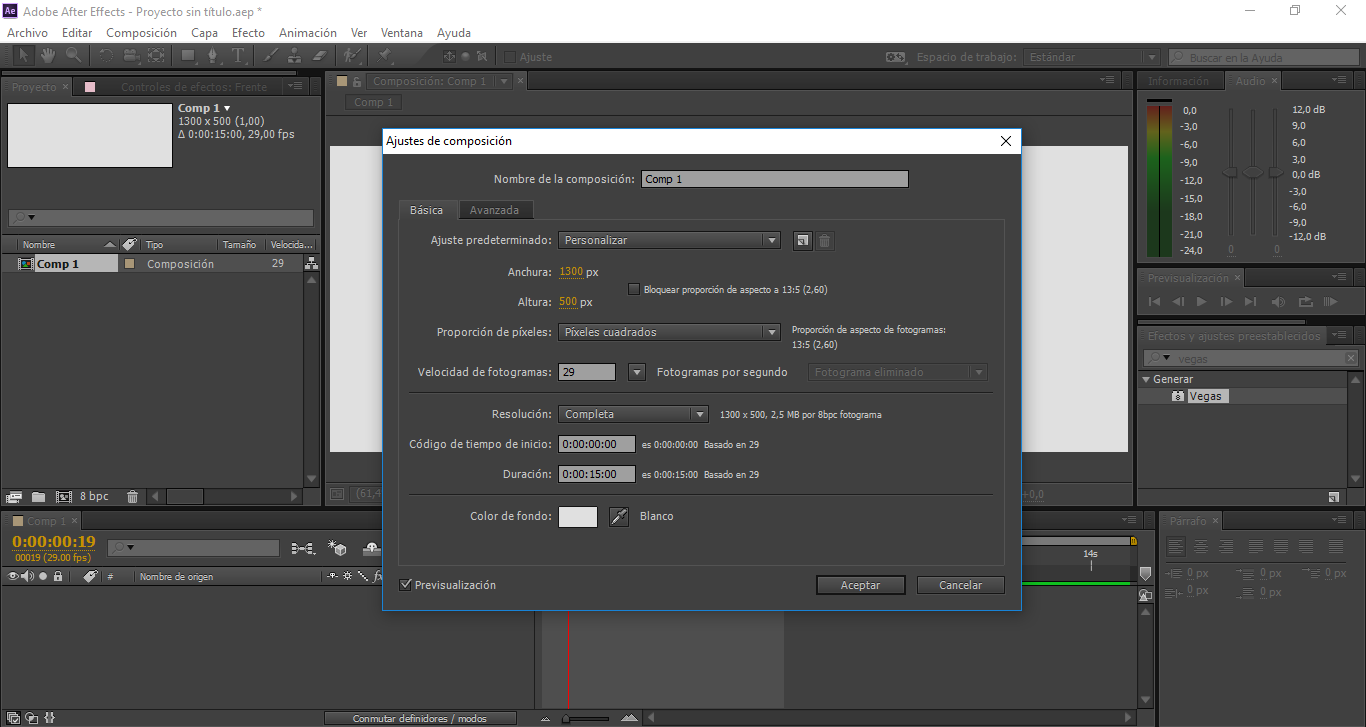Image resolution: width=1366 pixels, height=727 pixels.
Task: Toggle the timeline video eye column header
Action: point(13,576)
